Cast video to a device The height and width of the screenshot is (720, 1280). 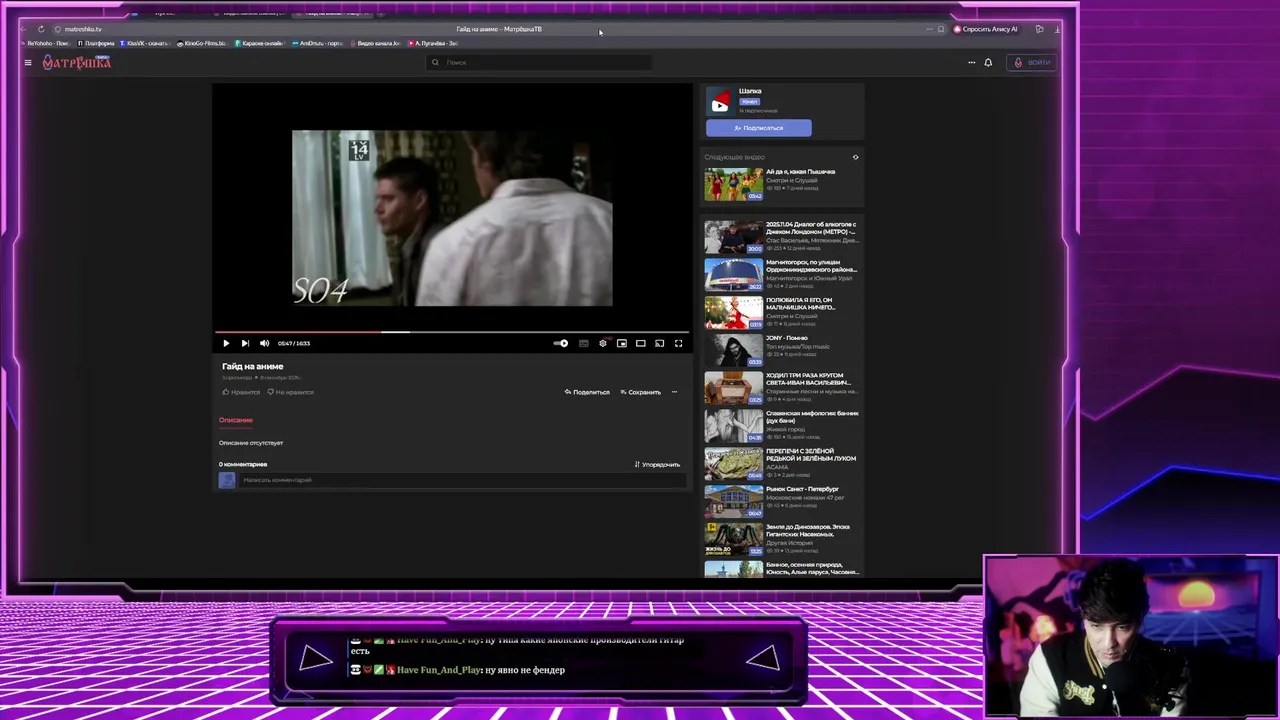660,343
